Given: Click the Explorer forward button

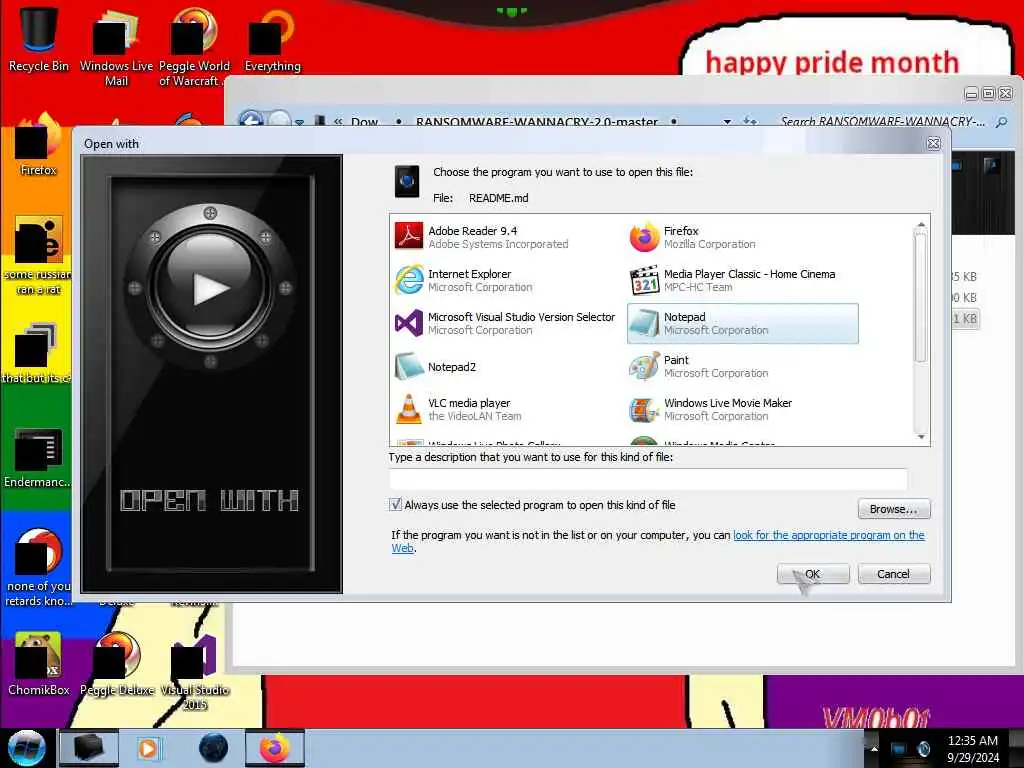Looking at the screenshot, I should coord(280,120).
